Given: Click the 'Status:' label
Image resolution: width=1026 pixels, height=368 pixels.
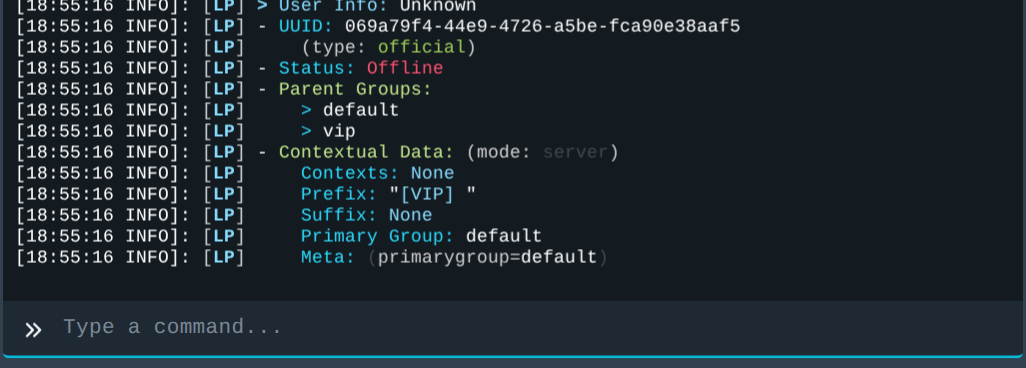Looking at the screenshot, I should coord(317,69).
